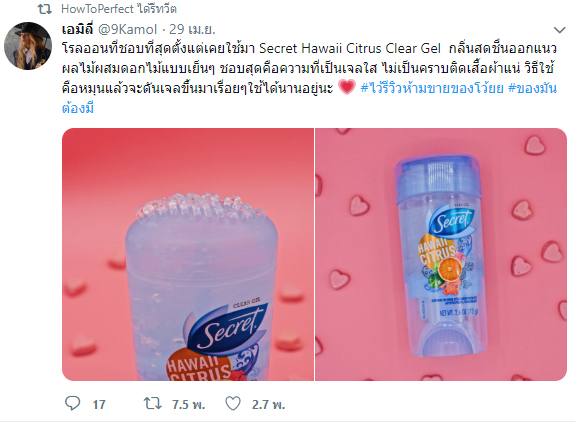
Task: Click the retweeted indicator icon at top
Action: [45, 9]
